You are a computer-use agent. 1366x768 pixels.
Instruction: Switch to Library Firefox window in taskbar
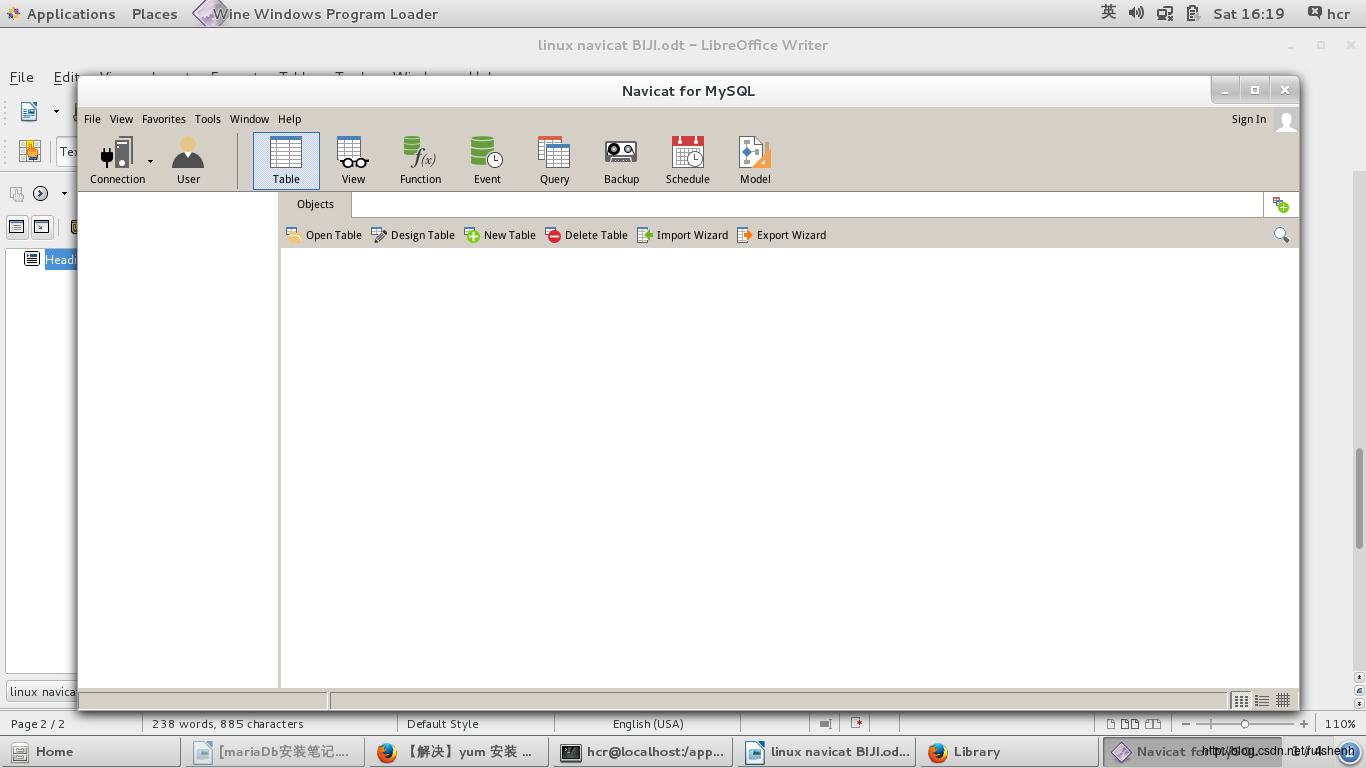pyautogui.click(x=1009, y=752)
